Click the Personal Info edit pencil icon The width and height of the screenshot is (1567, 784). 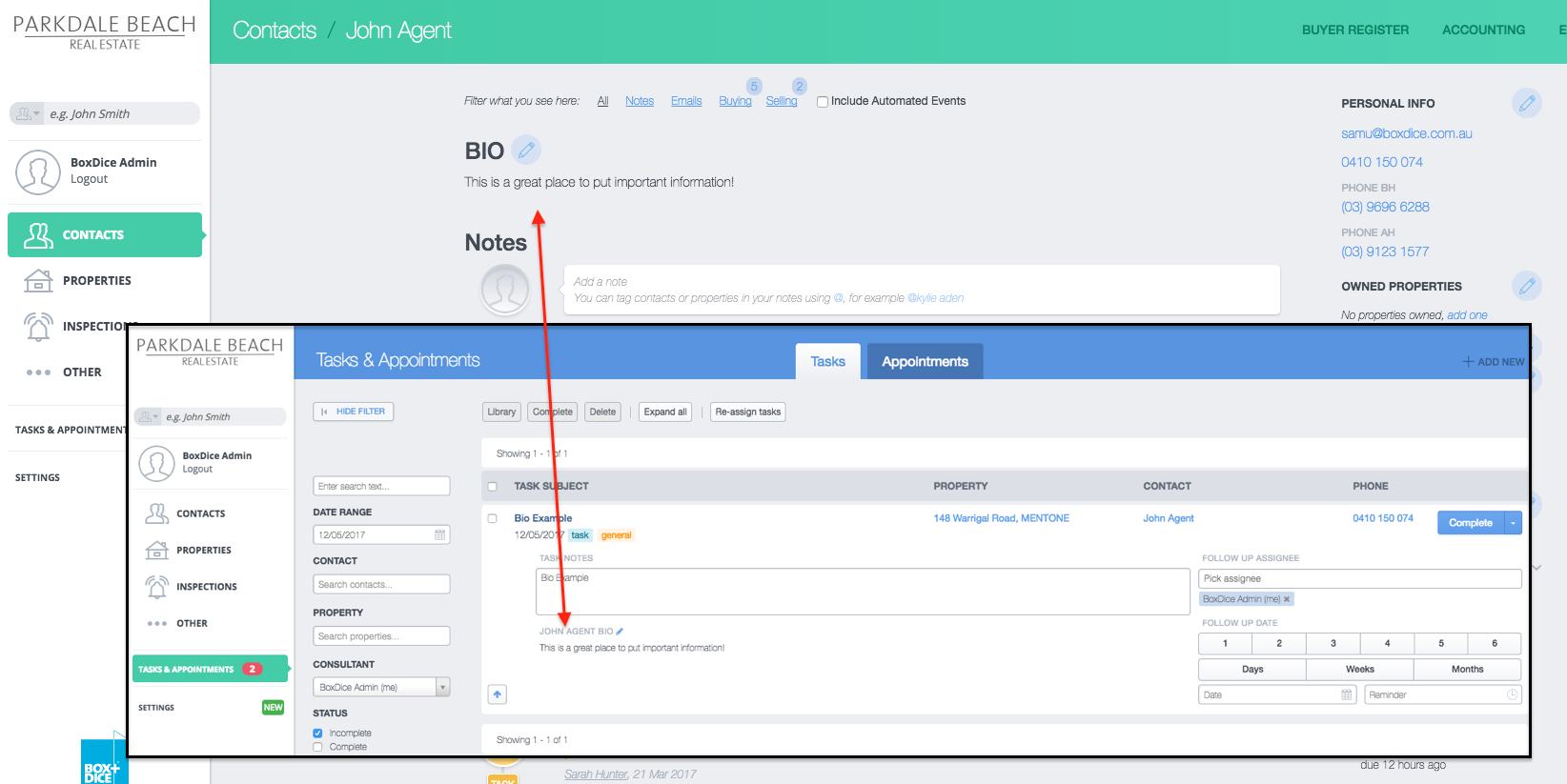(1526, 103)
